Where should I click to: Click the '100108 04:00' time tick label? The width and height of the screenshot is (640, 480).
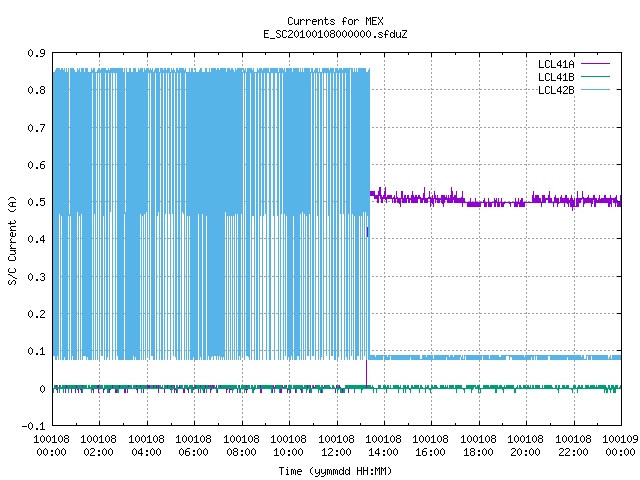pos(147,446)
